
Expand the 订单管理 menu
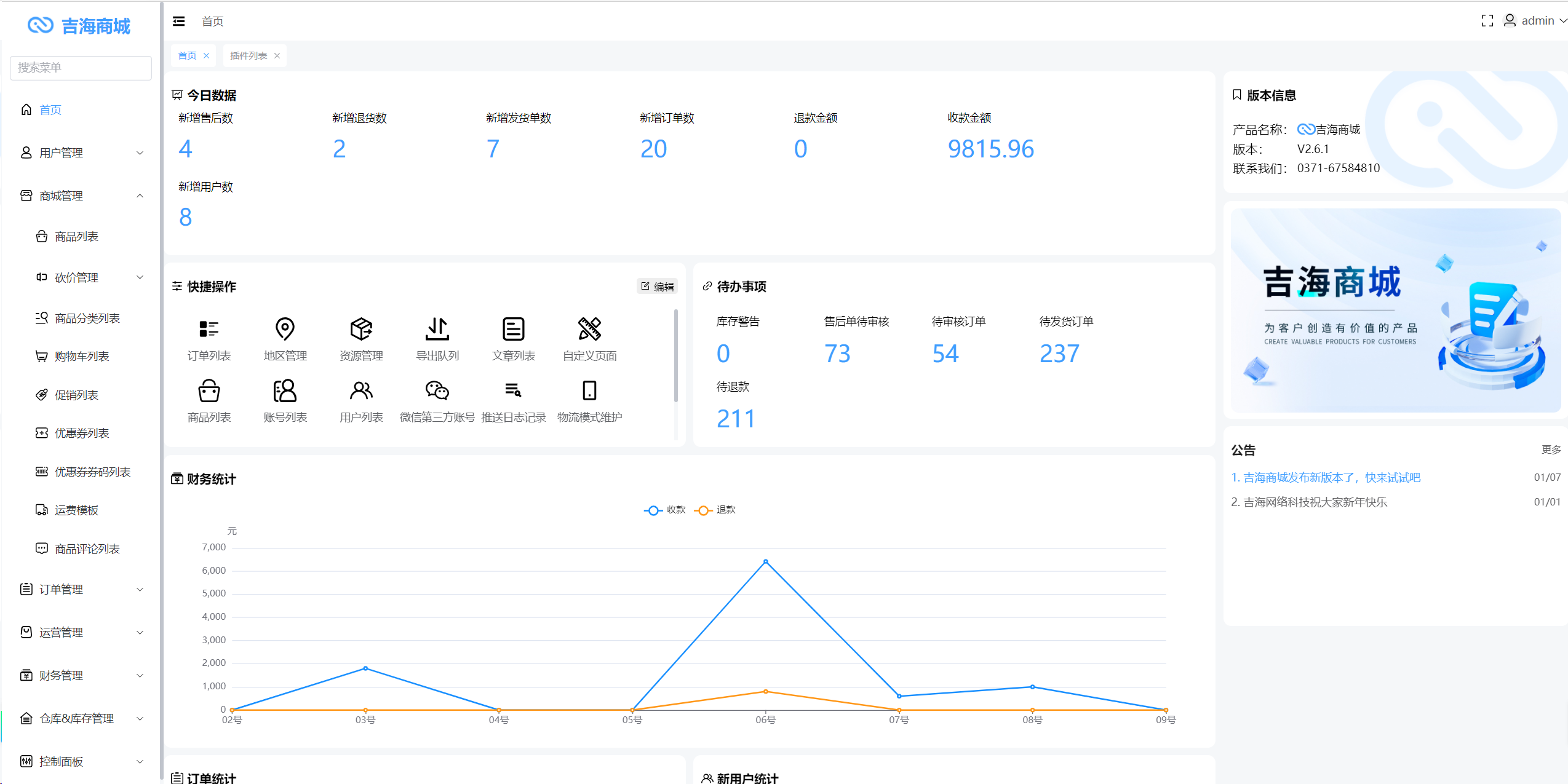[81, 589]
